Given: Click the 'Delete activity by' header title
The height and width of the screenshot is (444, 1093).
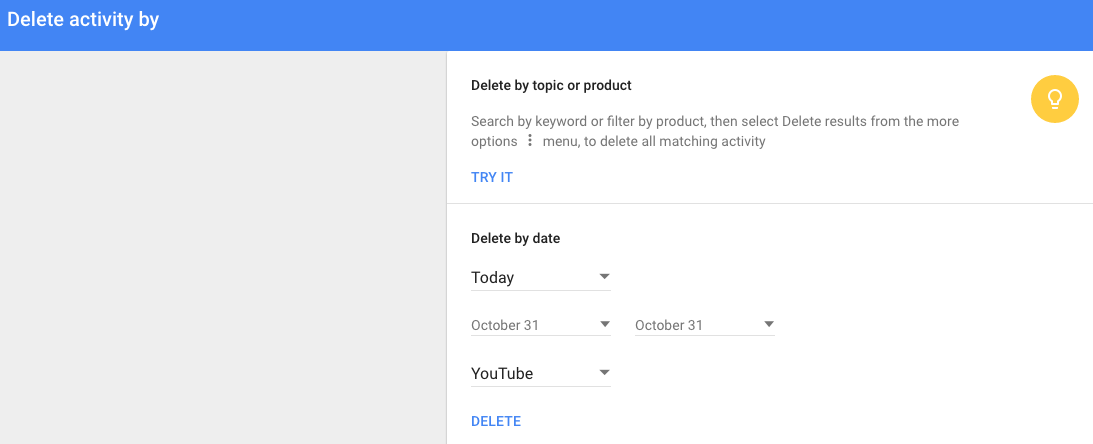Looking at the screenshot, I should pos(83,20).
